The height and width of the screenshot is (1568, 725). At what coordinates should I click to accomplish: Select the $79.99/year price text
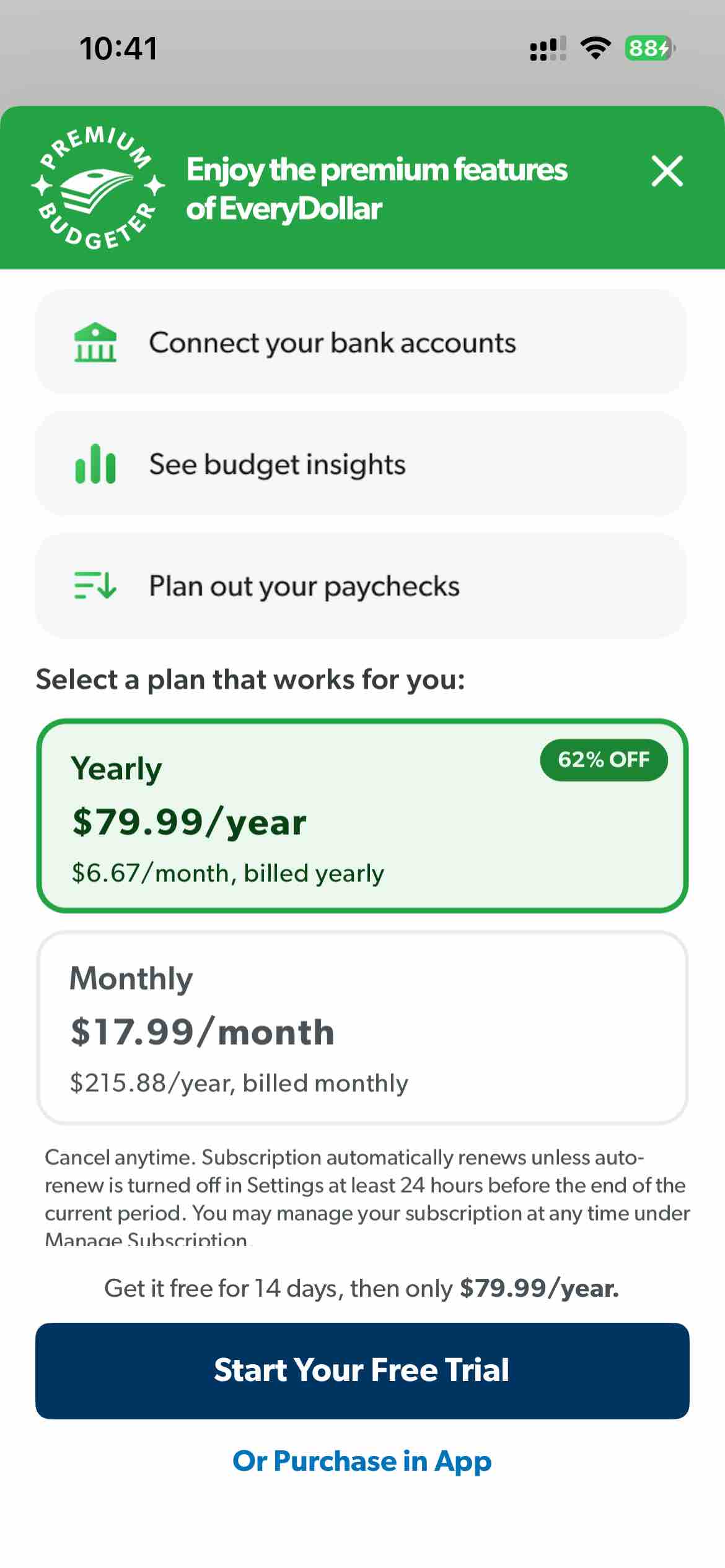pyautogui.click(x=188, y=822)
